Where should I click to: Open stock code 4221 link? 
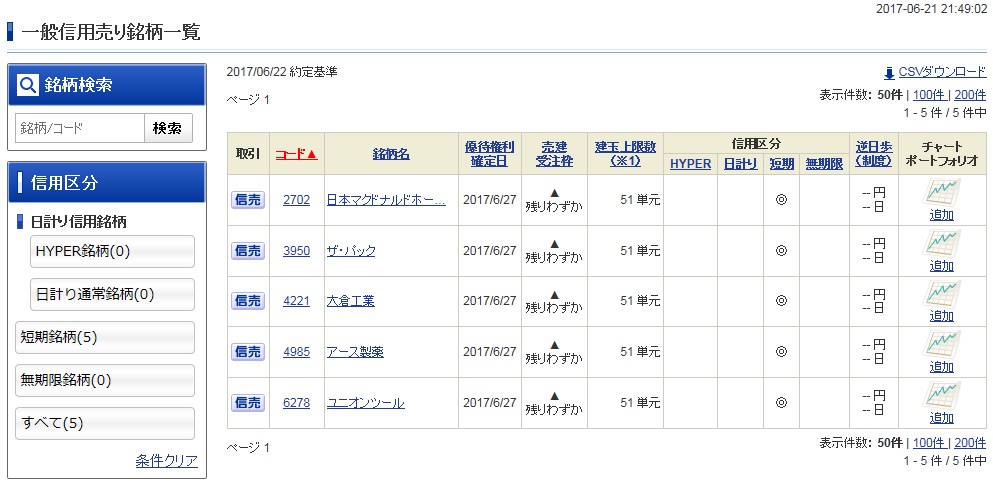296,301
